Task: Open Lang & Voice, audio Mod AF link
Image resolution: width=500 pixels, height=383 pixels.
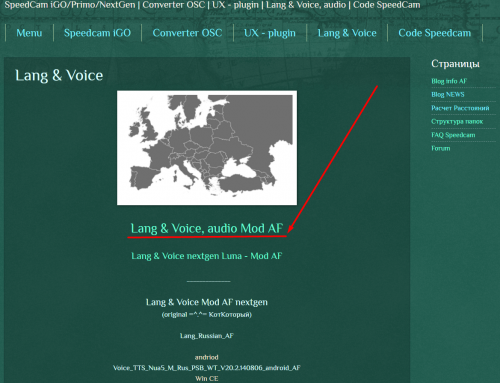Action: pos(207,228)
